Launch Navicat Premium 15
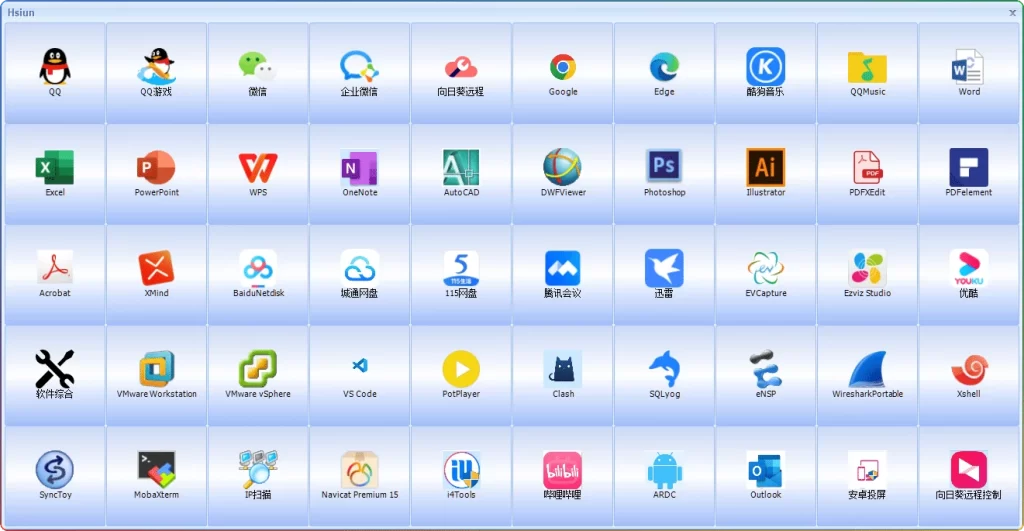Screen dimensions: 1024x531 click(x=359, y=476)
